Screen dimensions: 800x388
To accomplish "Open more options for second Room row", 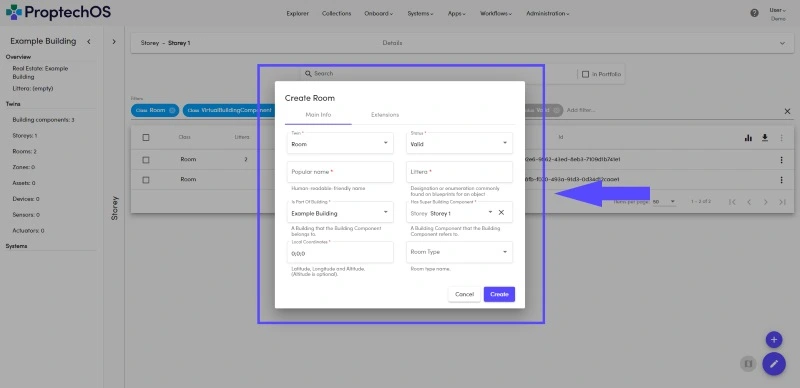I will click(781, 180).
